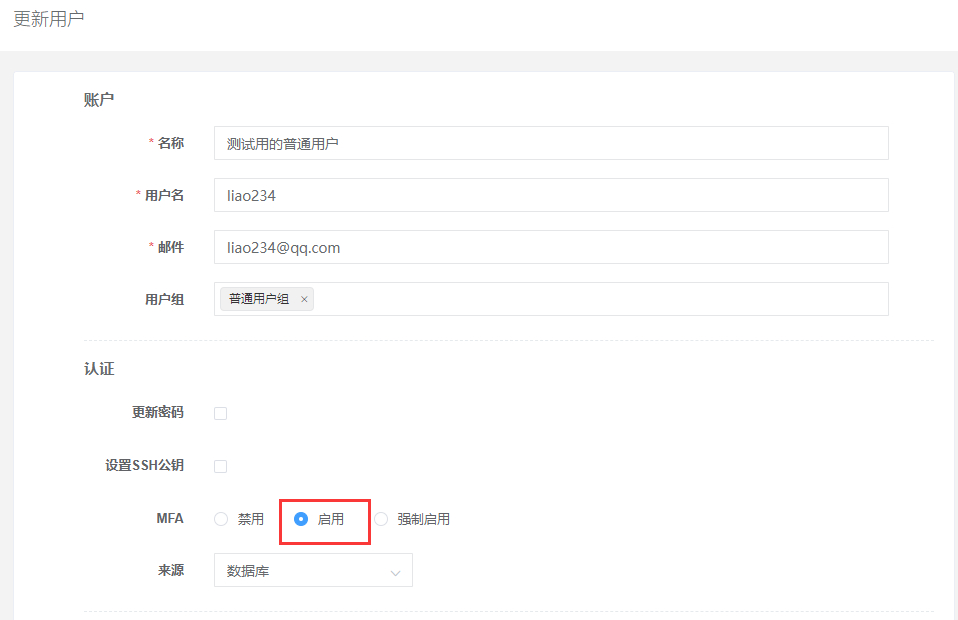Focus the 用户名 field containing liao234

point(550,195)
